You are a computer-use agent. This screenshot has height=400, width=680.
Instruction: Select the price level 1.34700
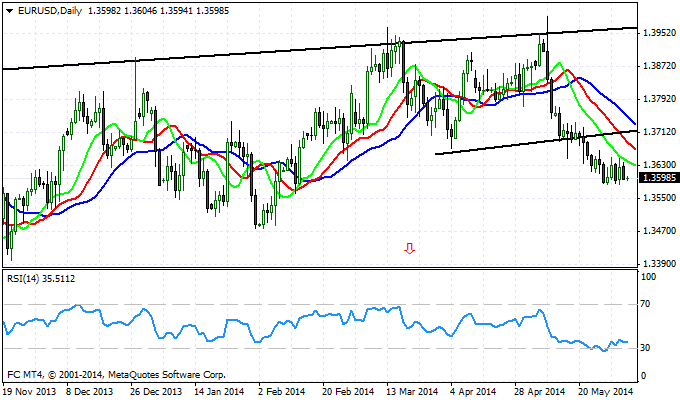click(659, 231)
